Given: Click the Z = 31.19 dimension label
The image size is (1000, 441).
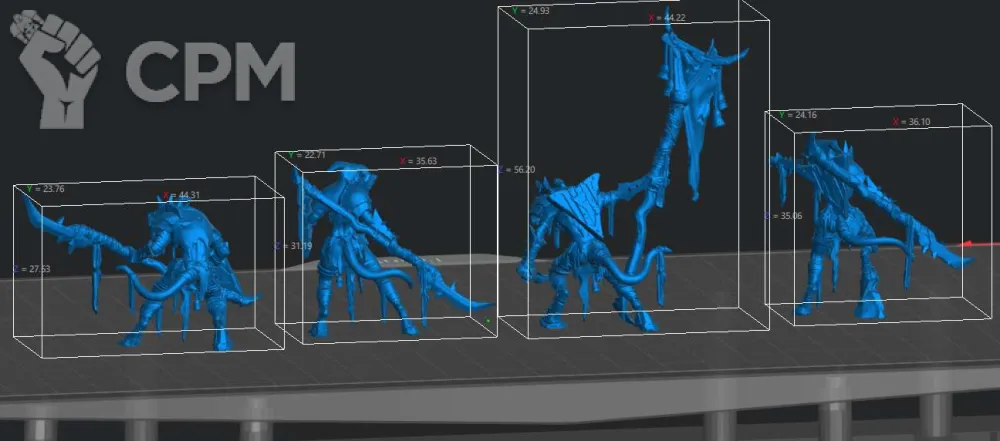Looking at the screenshot, I should click(x=292, y=246).
